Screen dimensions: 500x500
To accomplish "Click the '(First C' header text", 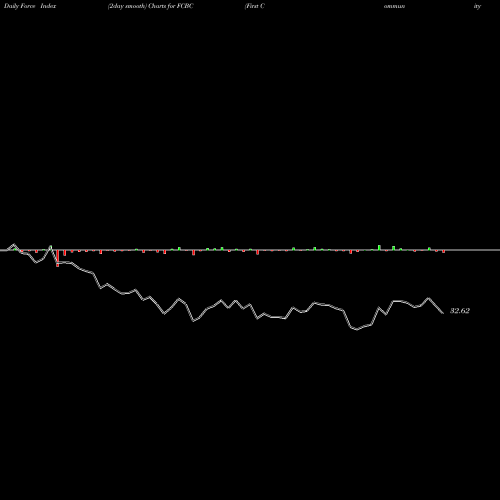I will point(255,6).
